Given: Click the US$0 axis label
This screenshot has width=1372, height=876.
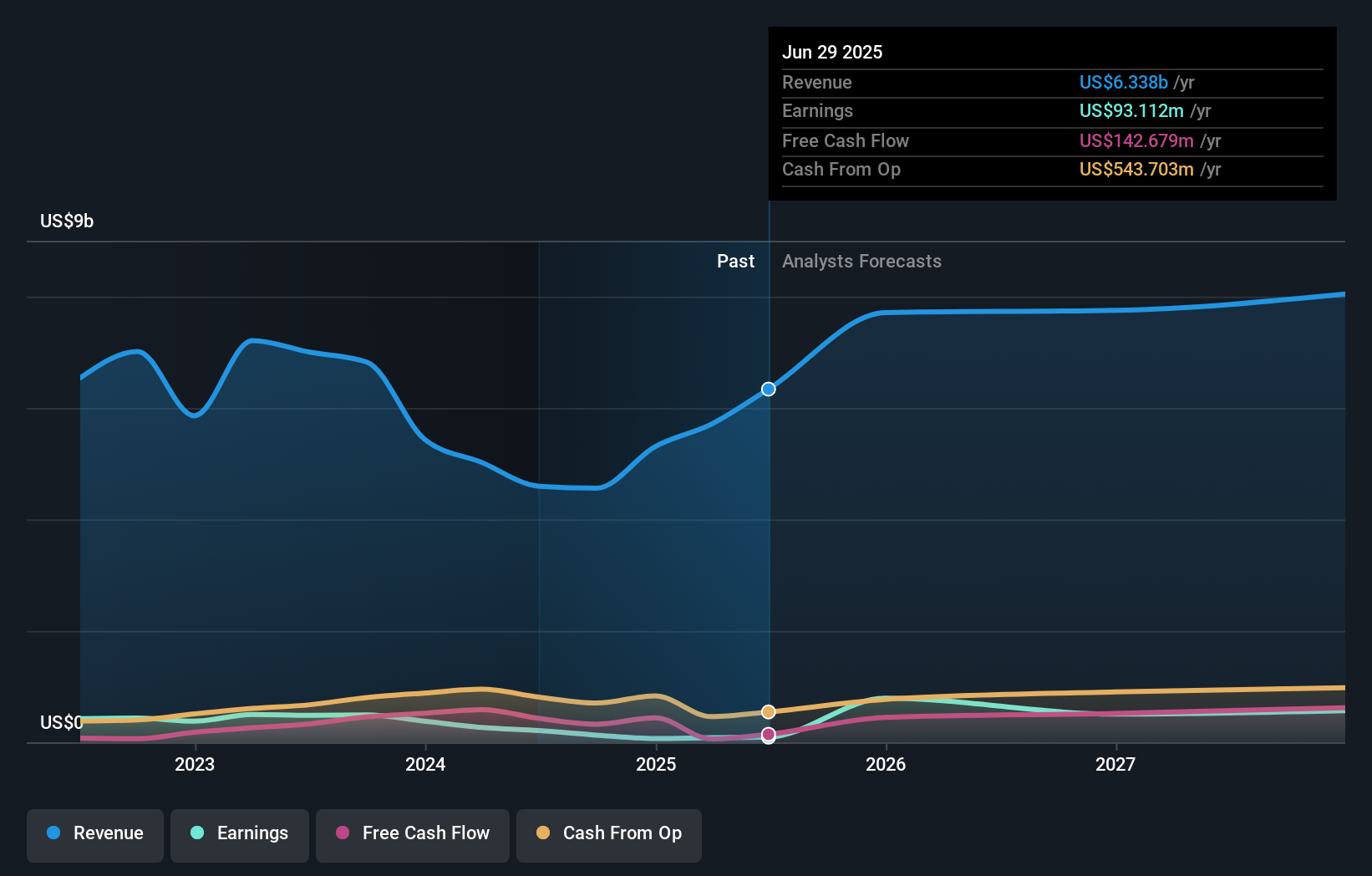Looking at the screenshot, I should pyautogui.click(x=62, y=722).
